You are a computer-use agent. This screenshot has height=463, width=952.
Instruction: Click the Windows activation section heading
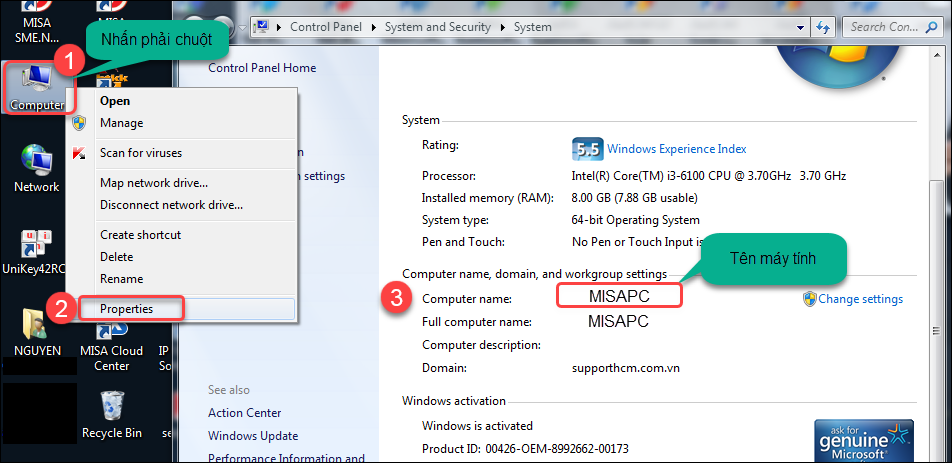454,401
